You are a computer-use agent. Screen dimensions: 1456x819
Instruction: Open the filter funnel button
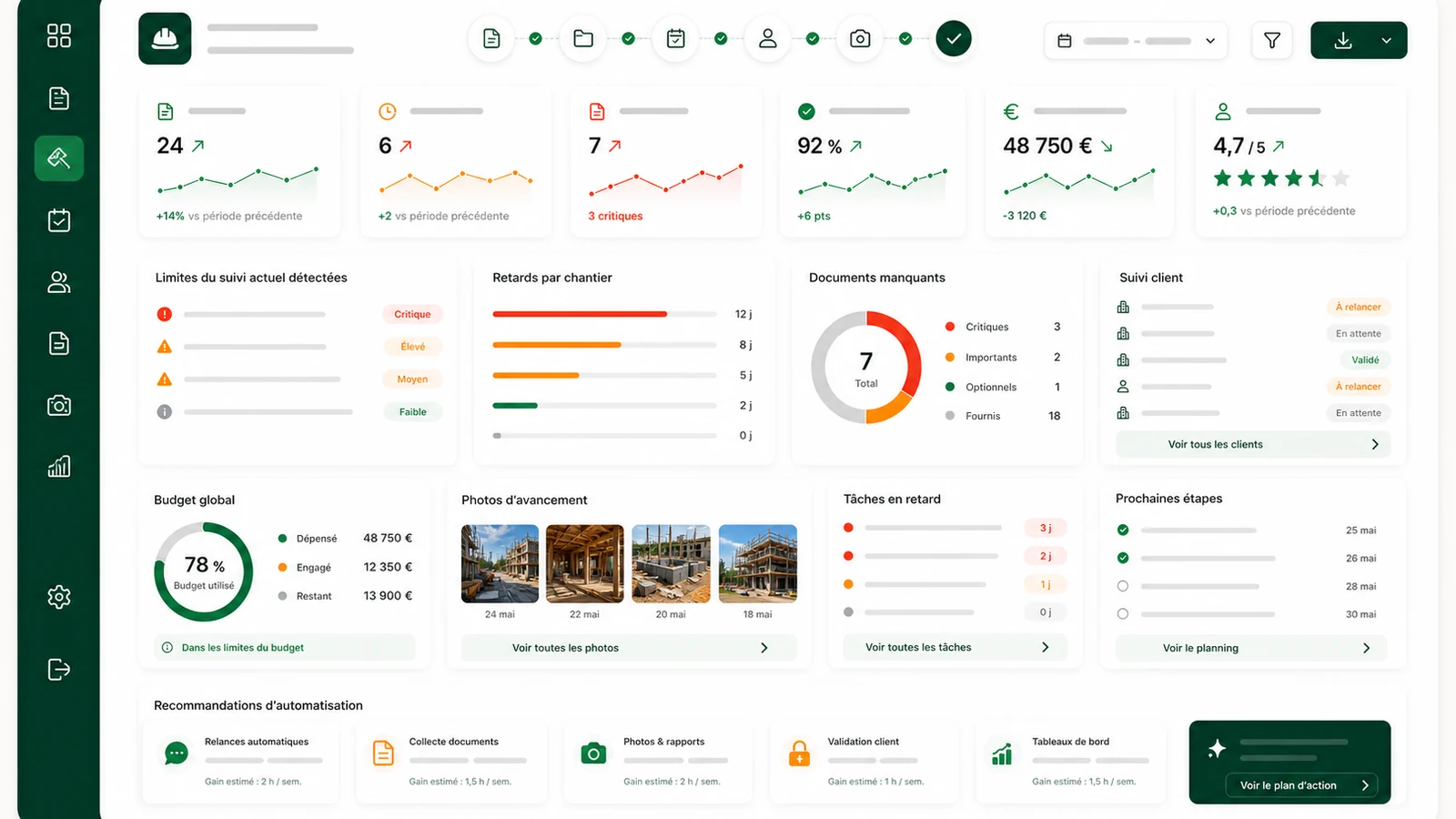tap(1272, 40)
